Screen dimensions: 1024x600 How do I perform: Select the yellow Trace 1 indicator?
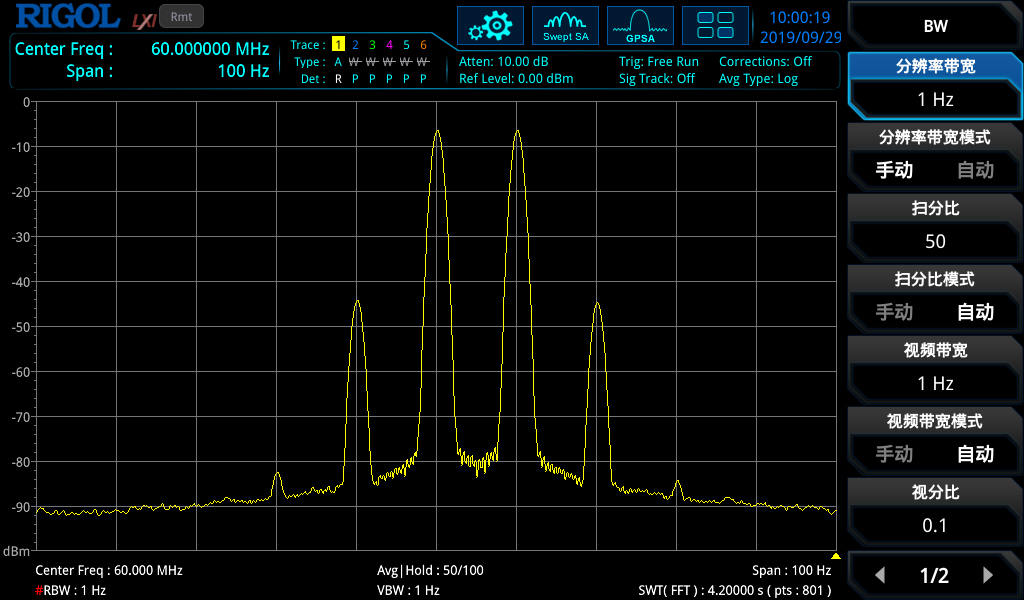340,45
